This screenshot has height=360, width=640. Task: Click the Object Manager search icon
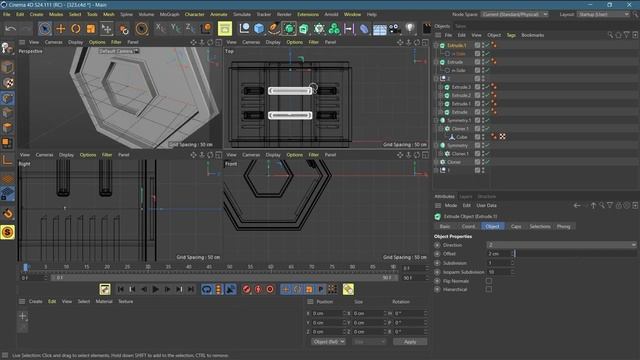pyautogui.click(x=610, y=35)
